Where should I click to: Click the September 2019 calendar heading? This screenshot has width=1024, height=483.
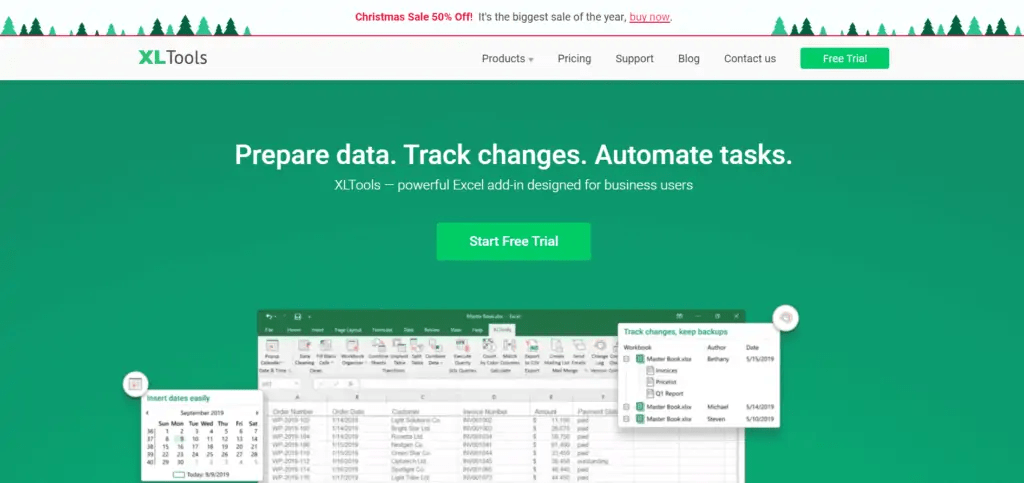pyautogui.click(x=202, y=413)
